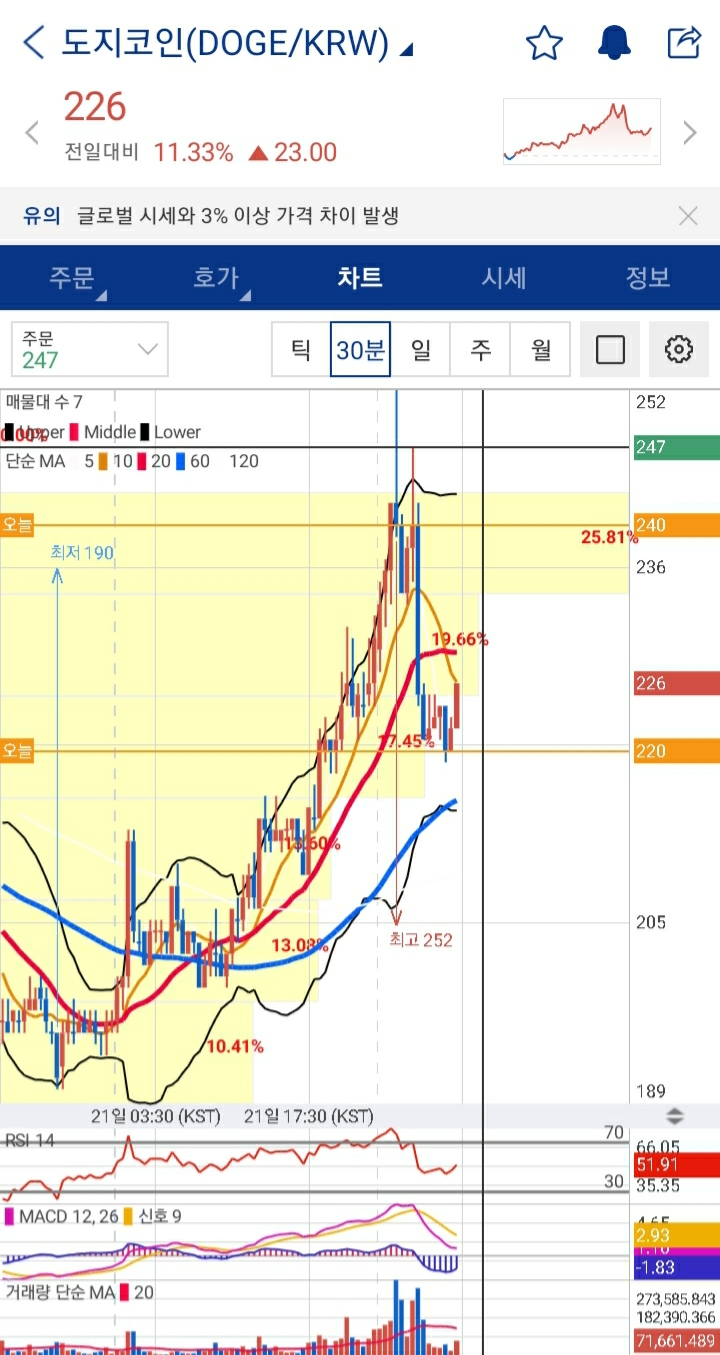Viewport: 720px width, 1355px height.
Task: Switch to the 정보 tab
Action: pos(648,277)
